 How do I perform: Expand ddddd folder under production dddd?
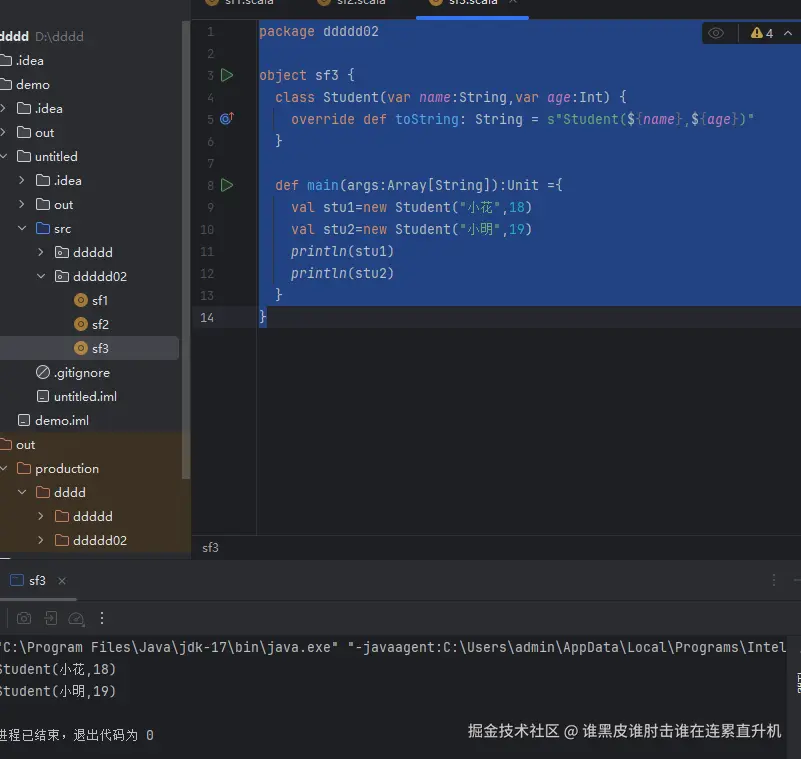[41, 516]
